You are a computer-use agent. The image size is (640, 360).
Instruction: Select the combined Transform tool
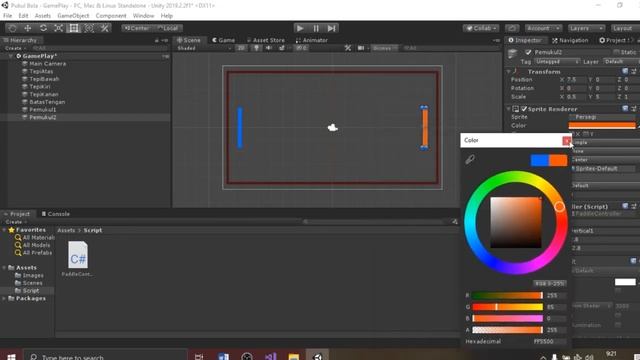pyautogui.click(x=89, y=28)
